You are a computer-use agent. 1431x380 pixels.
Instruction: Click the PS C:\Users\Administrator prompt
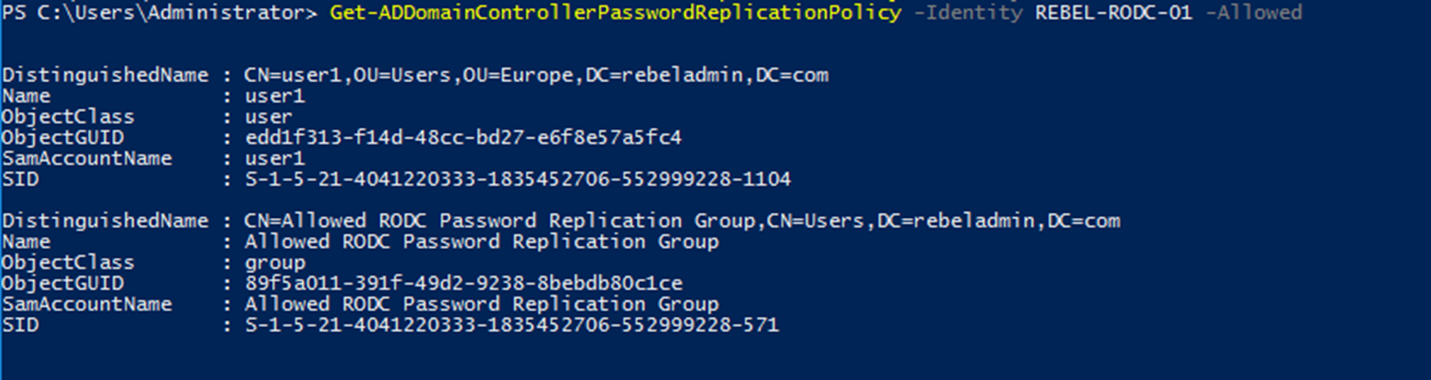point(160,13)
